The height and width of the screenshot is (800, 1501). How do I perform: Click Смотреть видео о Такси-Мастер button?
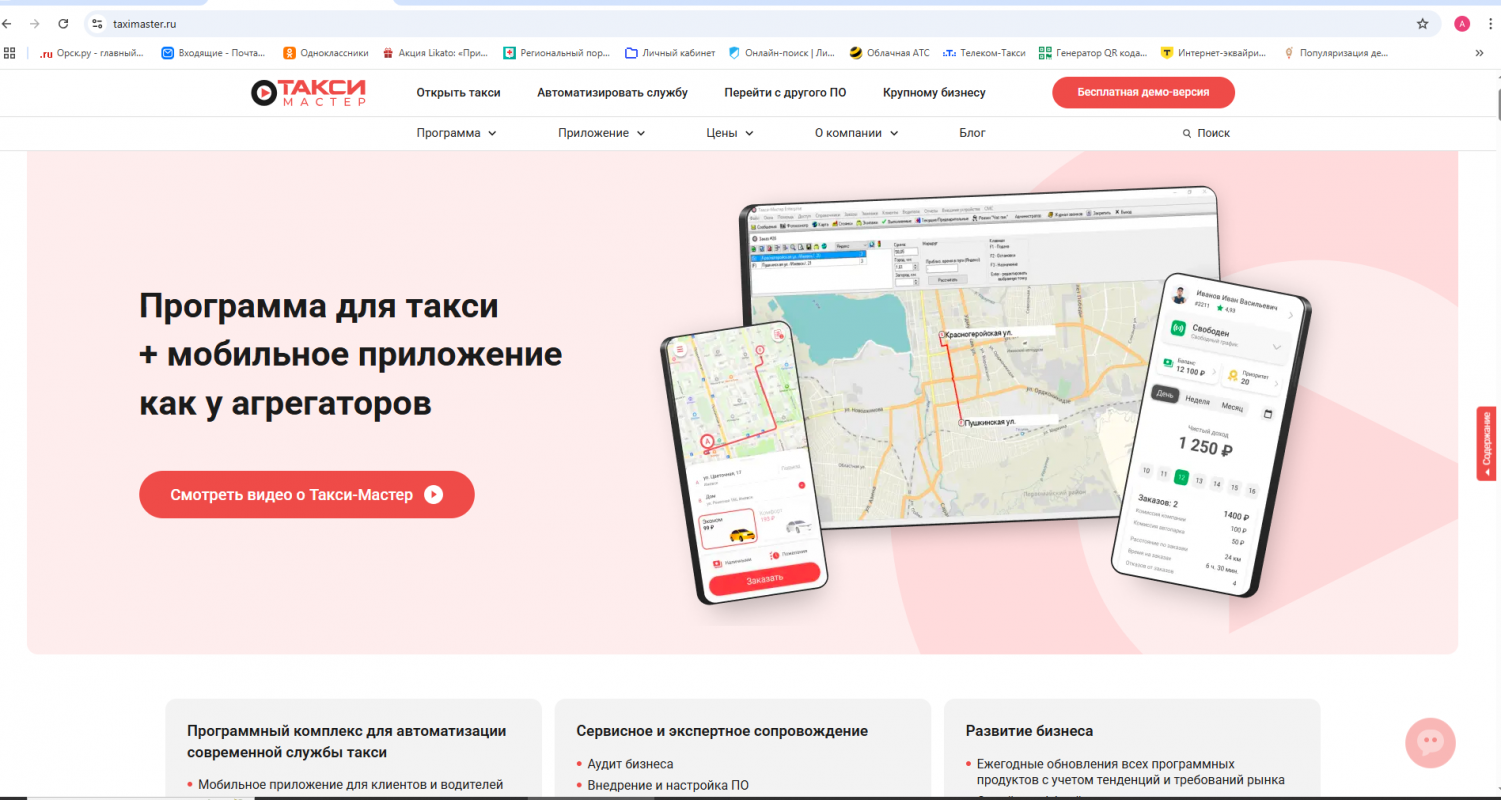(x=306, y=494)
